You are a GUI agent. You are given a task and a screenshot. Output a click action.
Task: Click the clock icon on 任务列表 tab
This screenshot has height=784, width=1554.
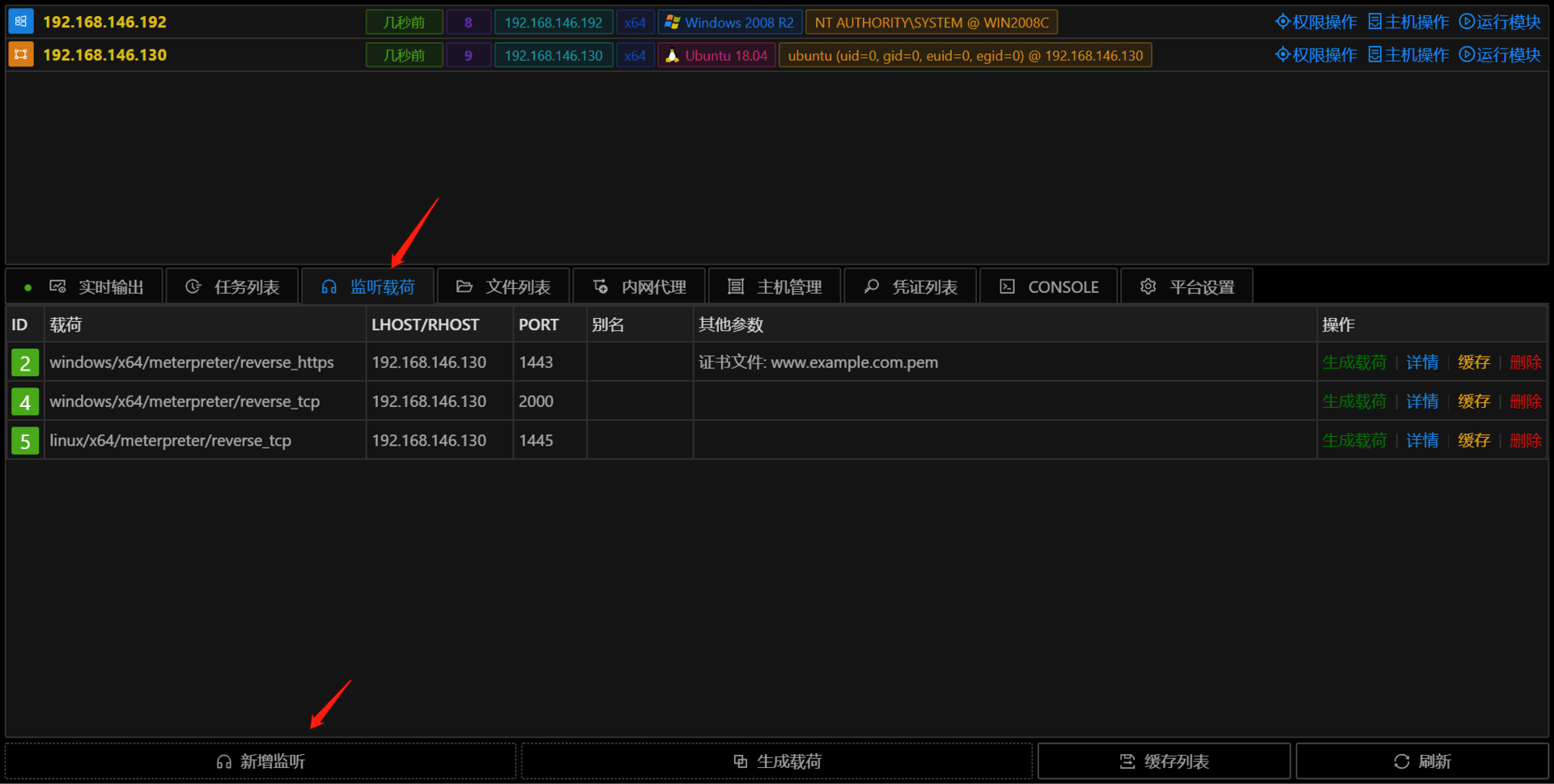point(193,286)
